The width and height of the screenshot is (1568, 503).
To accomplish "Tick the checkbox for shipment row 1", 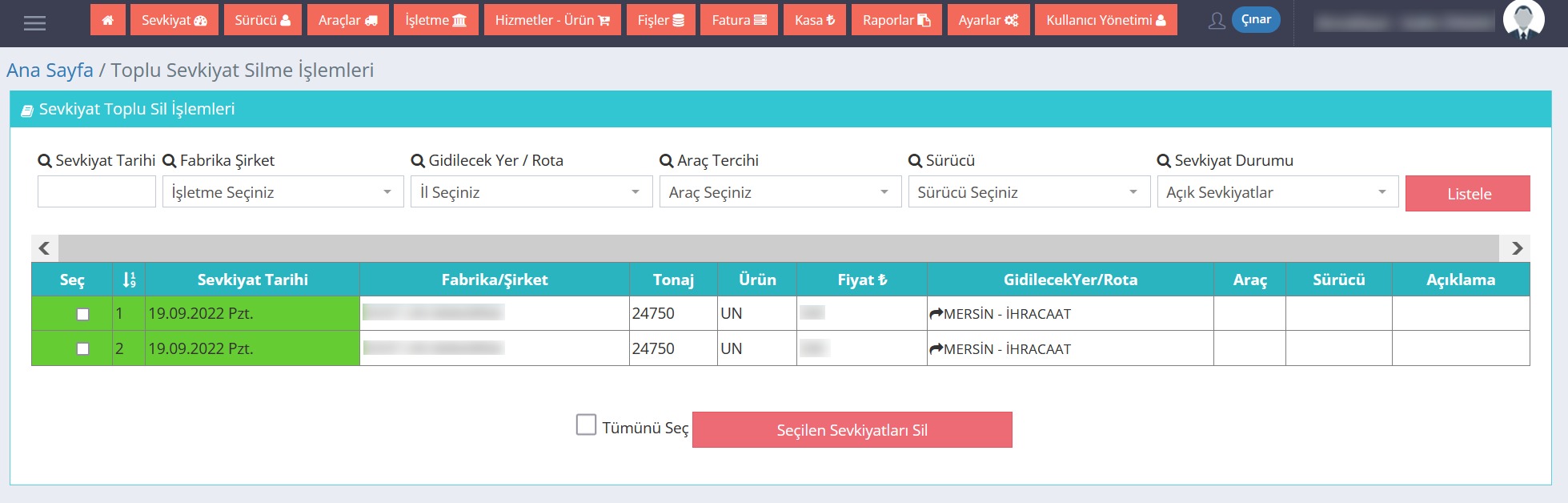I will (x=82, y=314).
